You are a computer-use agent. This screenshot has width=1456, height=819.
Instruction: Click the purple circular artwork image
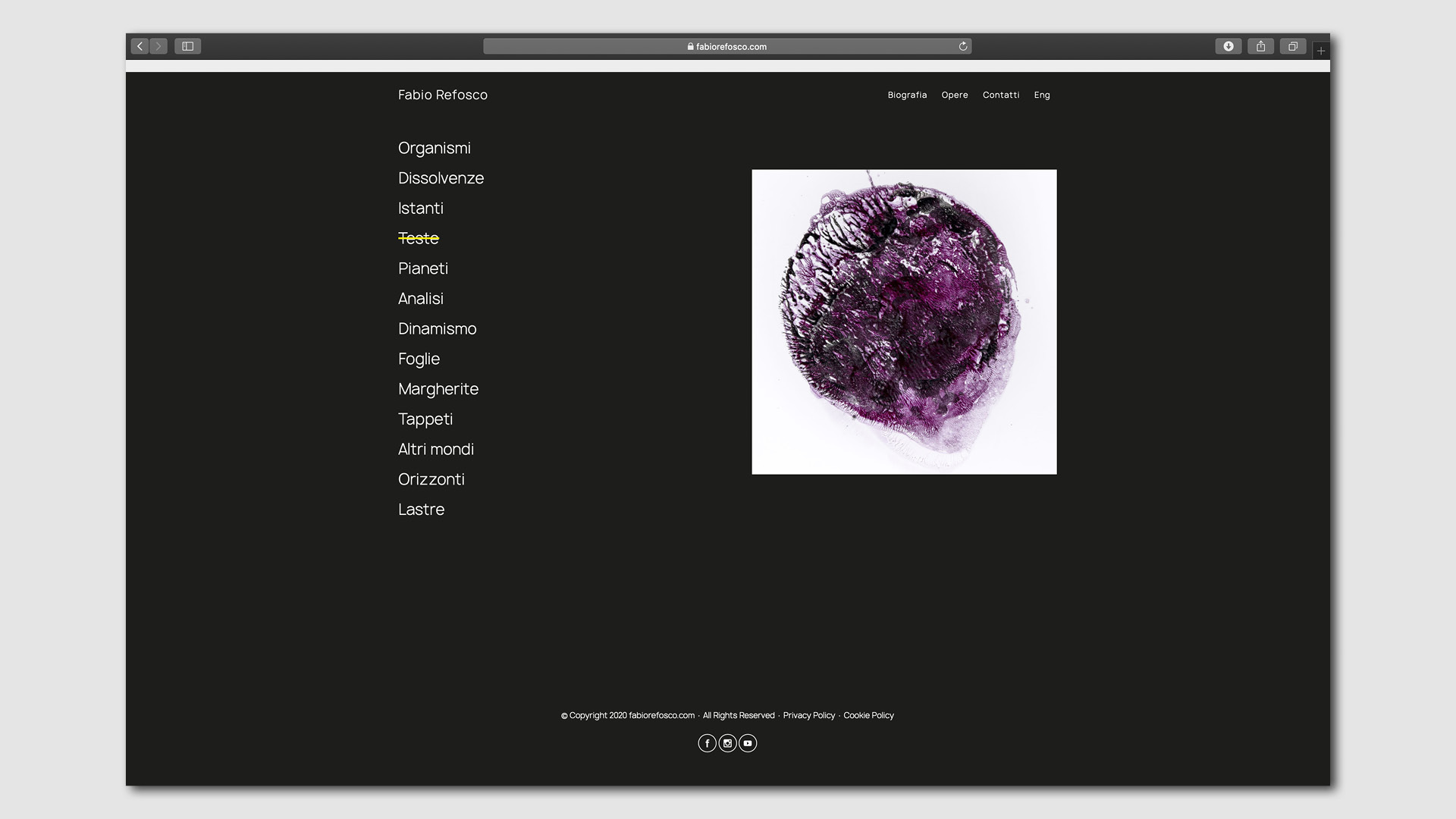(904, 322)
